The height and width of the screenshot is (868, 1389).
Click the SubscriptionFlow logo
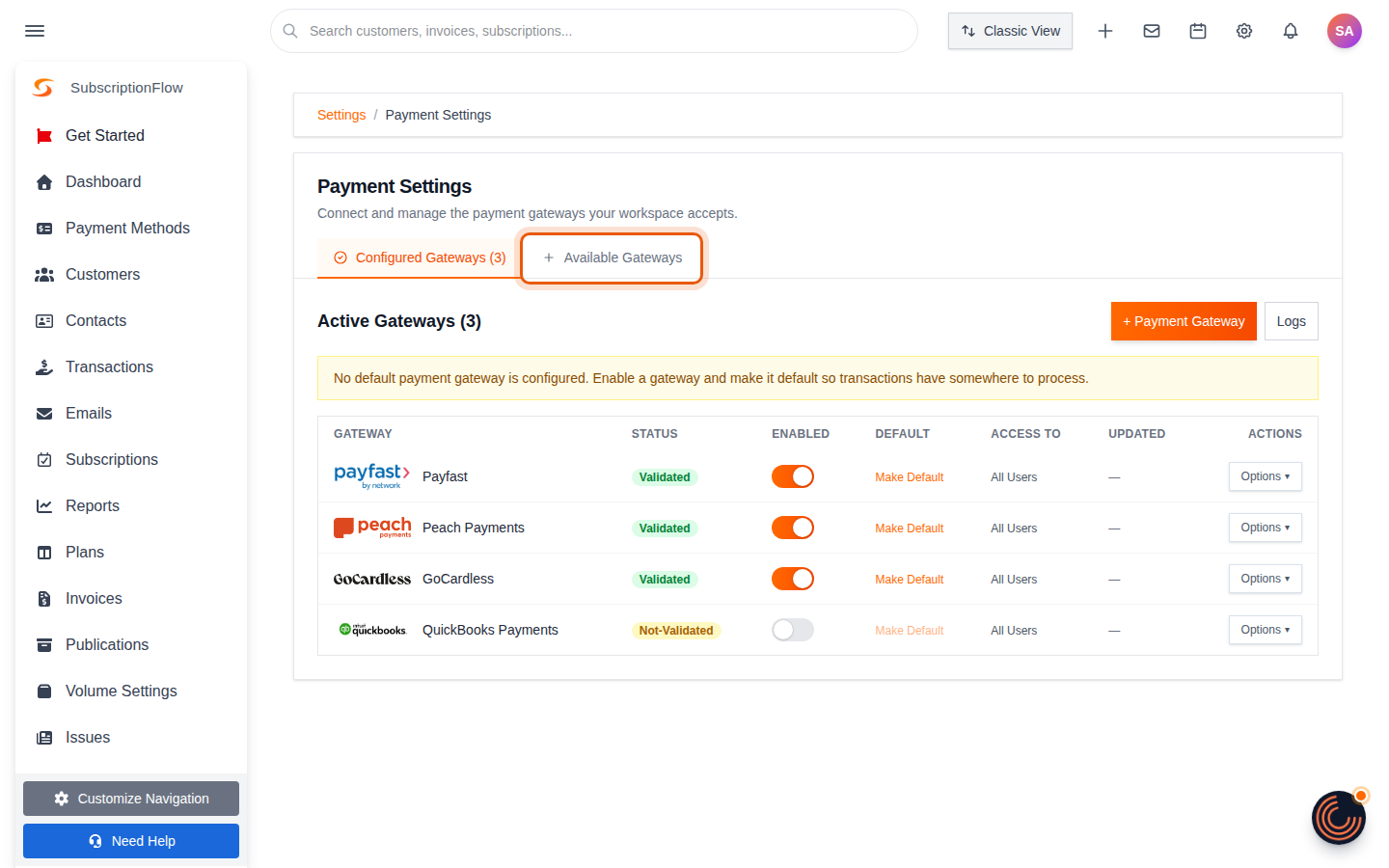pos(43,88)
